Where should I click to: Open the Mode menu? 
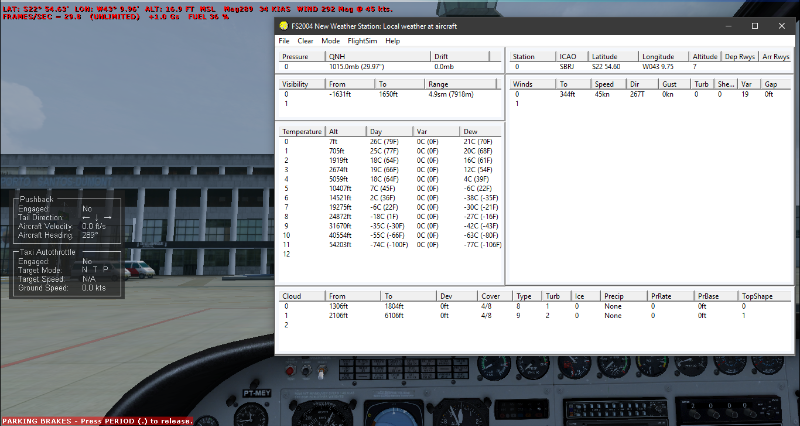[330, 41]
